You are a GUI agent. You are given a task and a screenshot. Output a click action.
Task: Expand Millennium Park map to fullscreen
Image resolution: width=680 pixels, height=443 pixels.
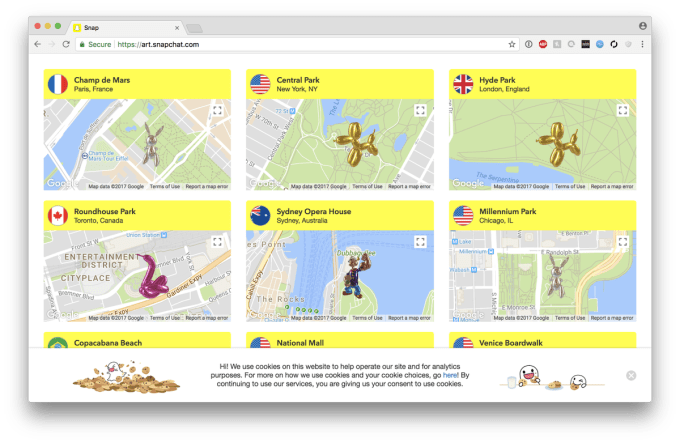623,242
